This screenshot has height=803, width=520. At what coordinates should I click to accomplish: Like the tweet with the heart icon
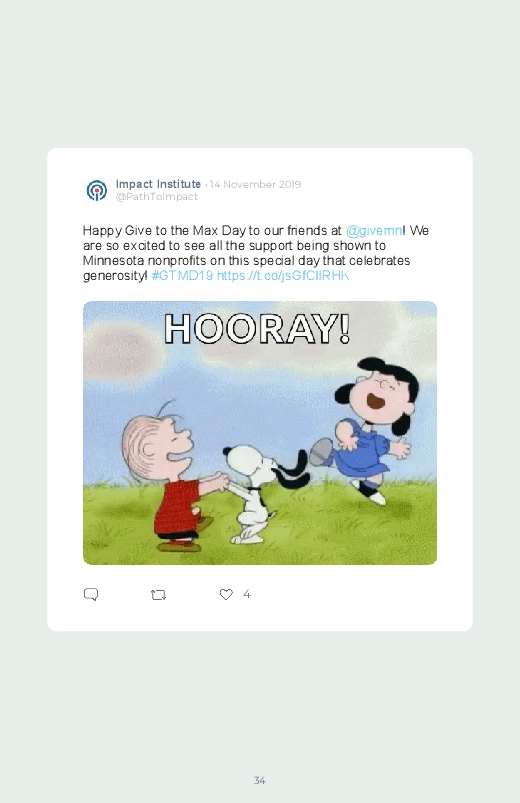226,594
